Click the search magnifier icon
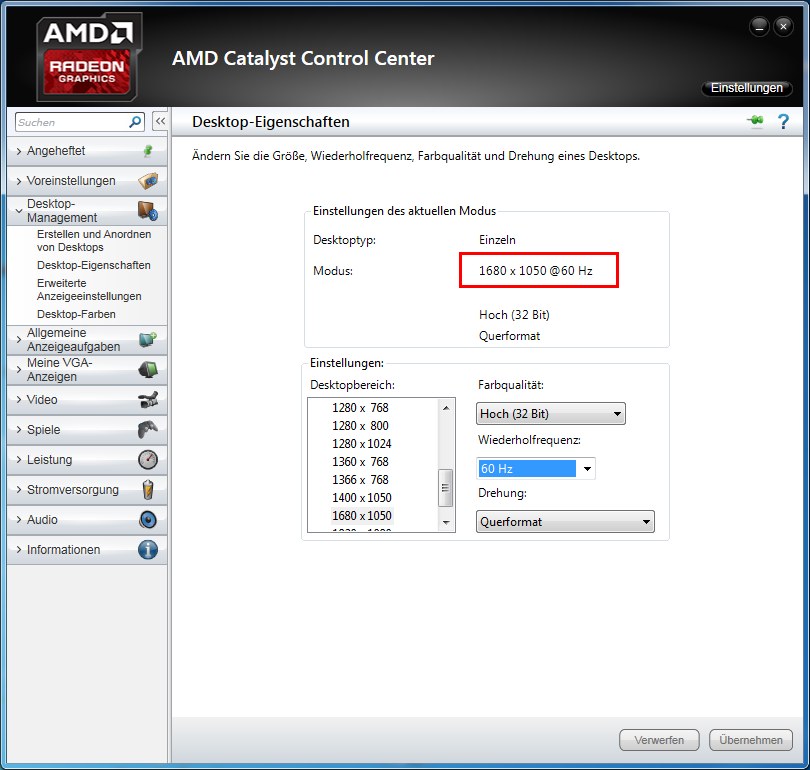The image size is (810, 770). [135, 122]
